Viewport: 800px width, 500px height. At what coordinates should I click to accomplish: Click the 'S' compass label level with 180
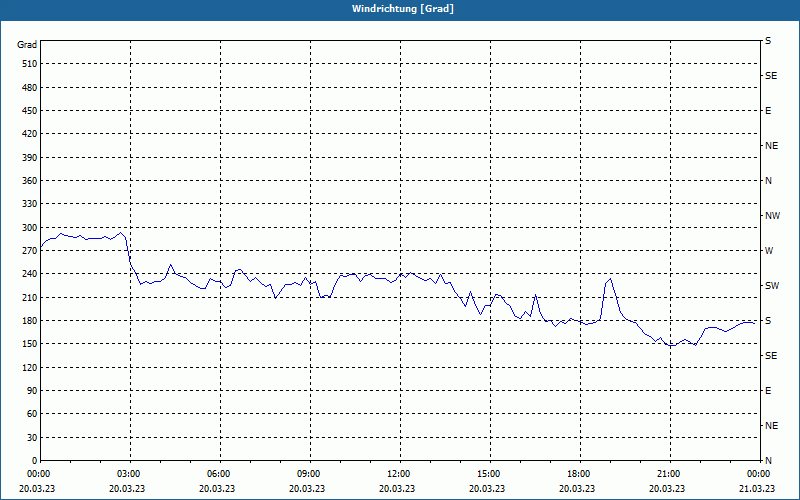tap(768, 321)
